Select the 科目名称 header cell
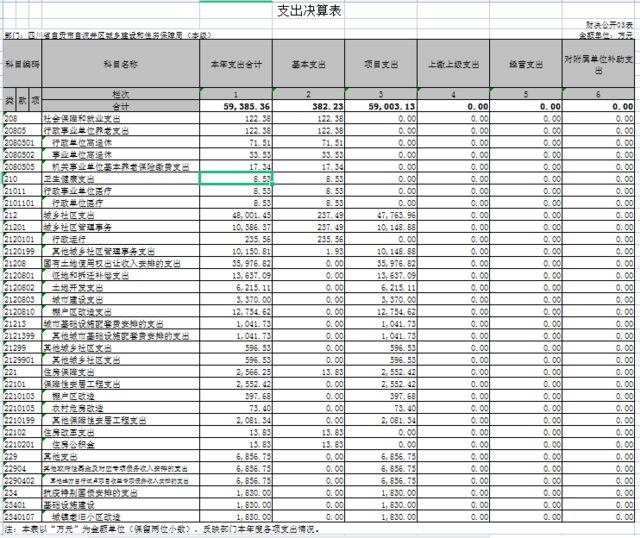 [121, 64]
